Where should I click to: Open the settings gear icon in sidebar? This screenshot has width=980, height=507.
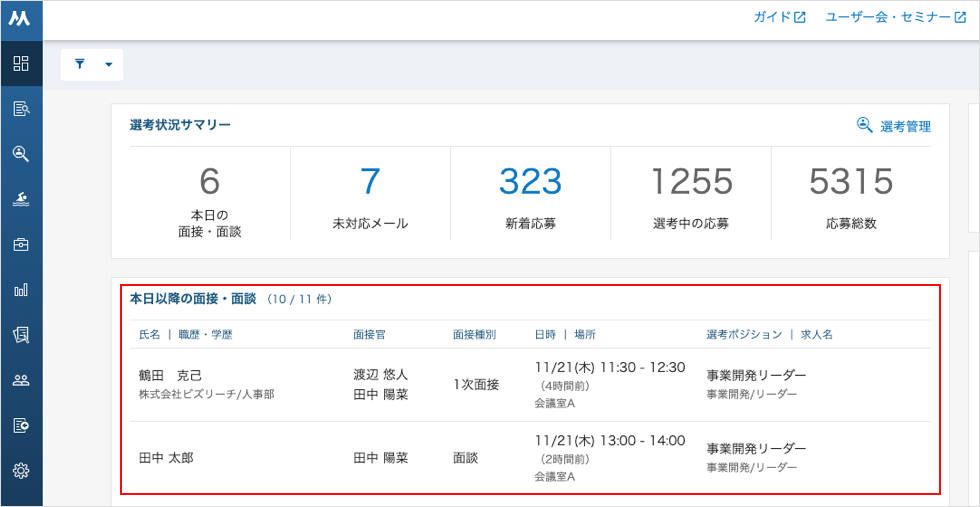point(21,471)
